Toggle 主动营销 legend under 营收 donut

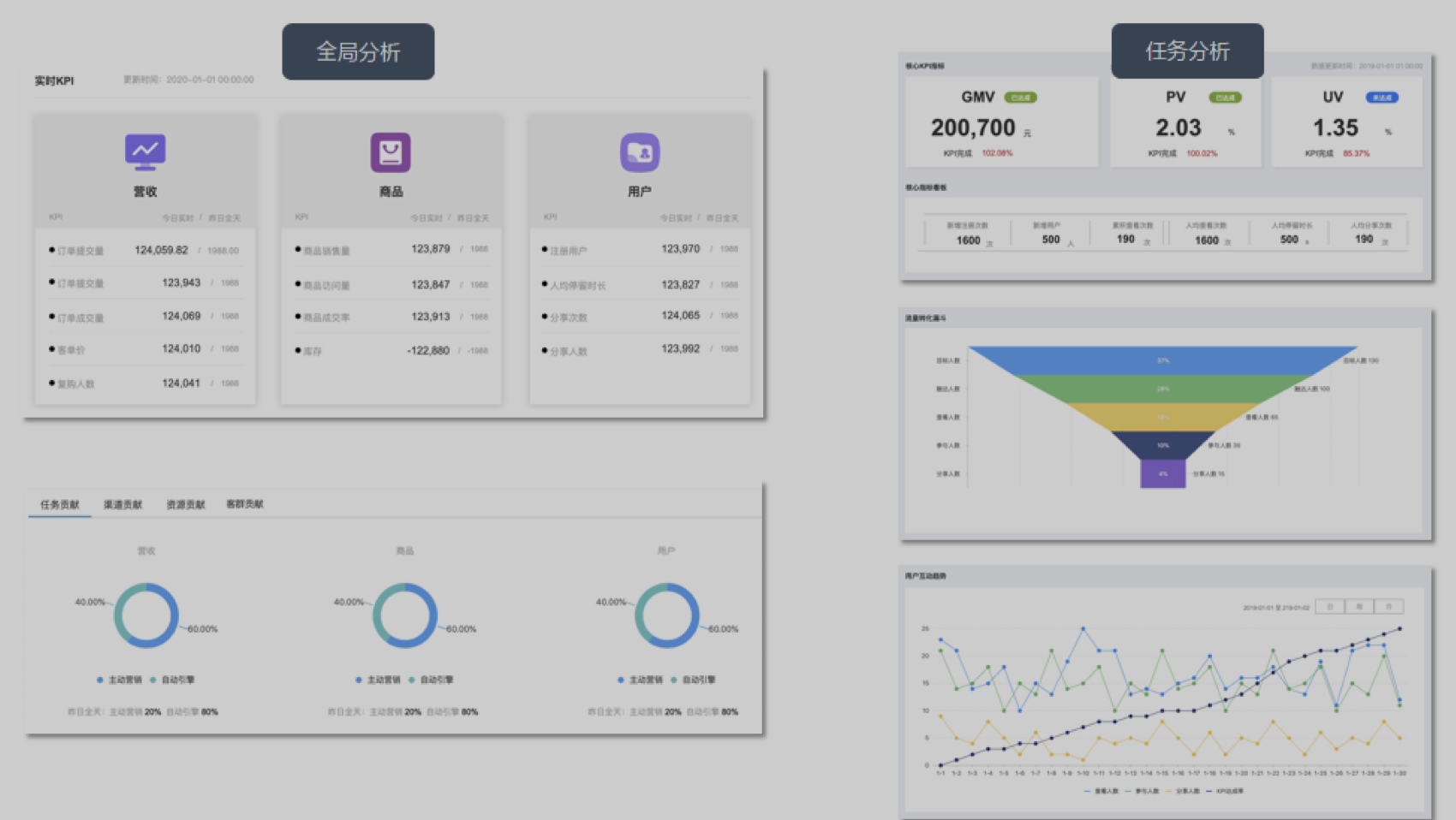click(x=120, y=680)
